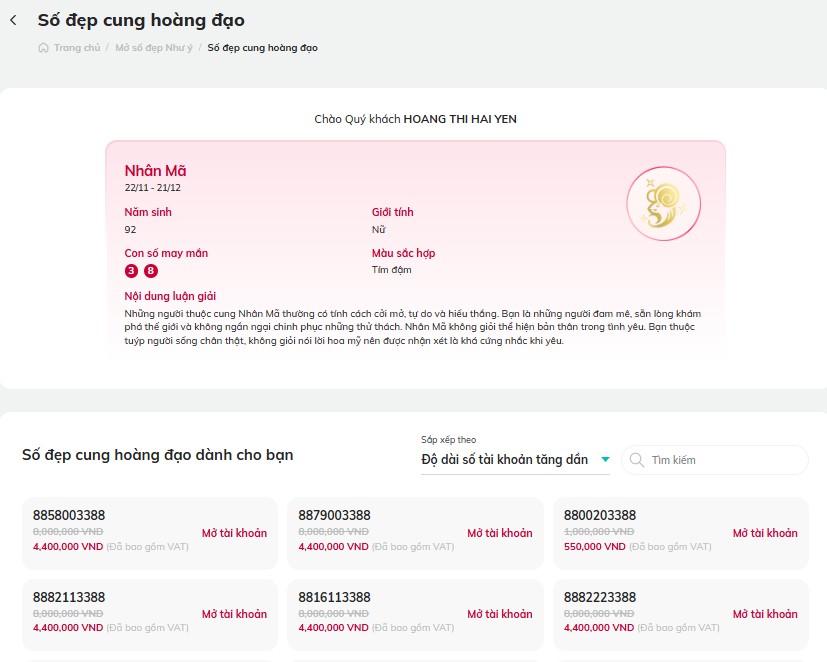827x662 pixels.
Task: Open account for number 8816113388
Action: pos(499,614)
